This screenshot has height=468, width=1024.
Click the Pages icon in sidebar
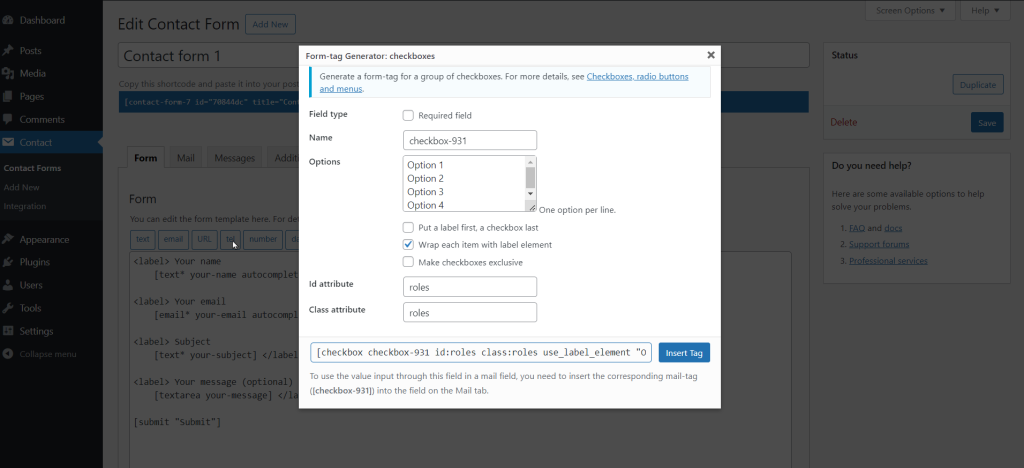click(x=8, y=96)
